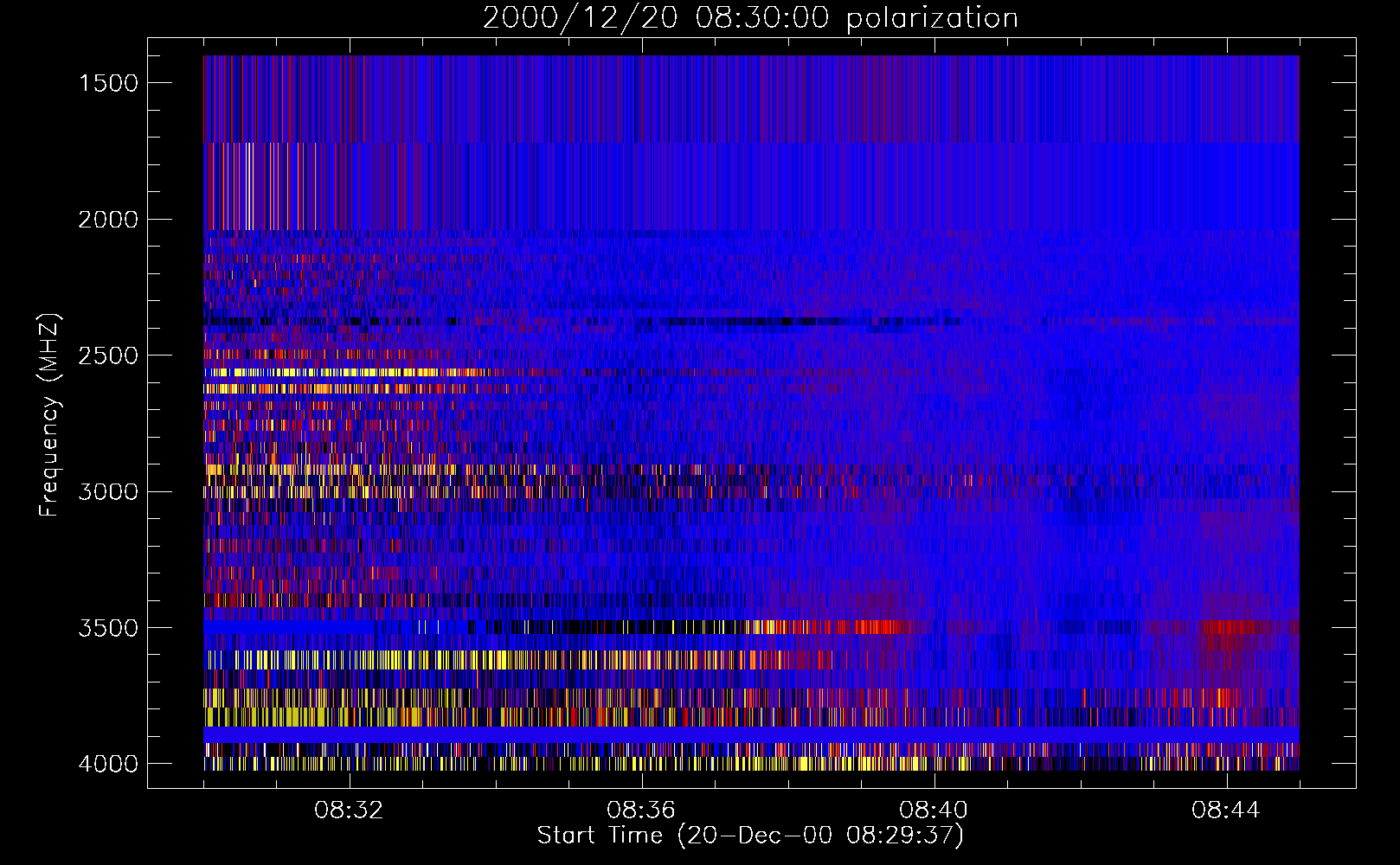The height and width of the screenshot is (865, 1400).
Task: Select the 3500 frequency axis label
Action: [108, 628]
